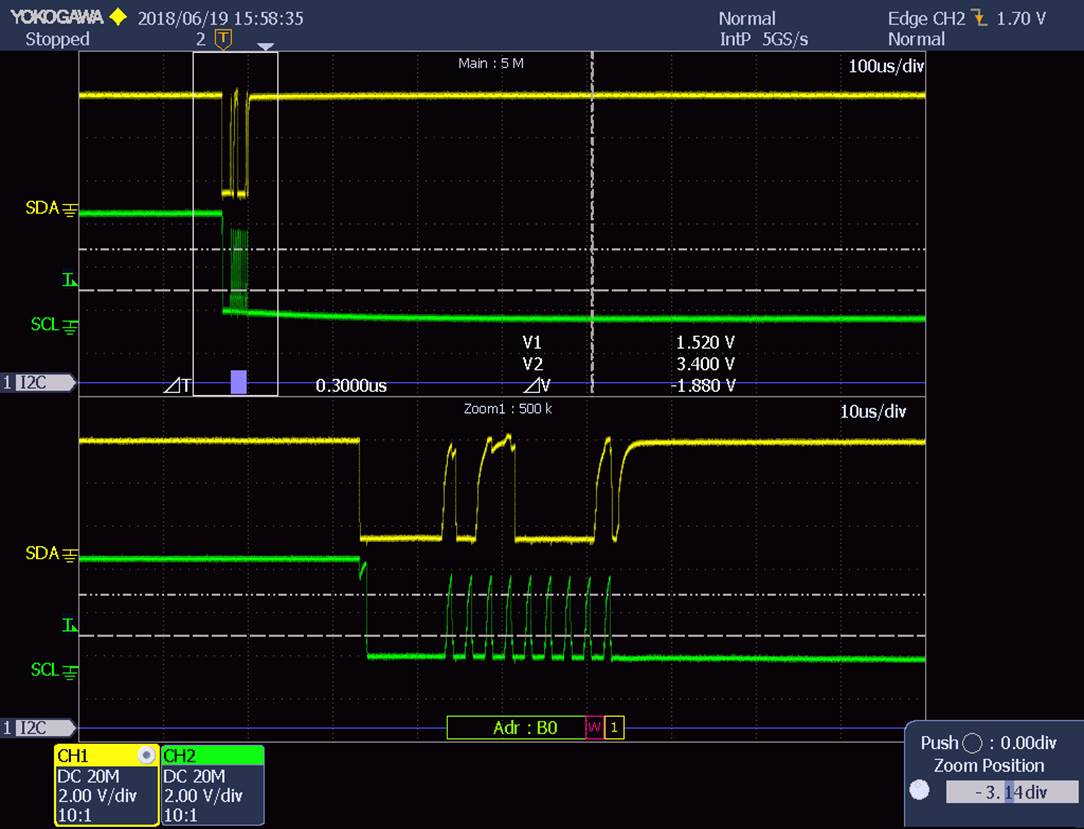The height and width of the screenshot is (829, 1084).
Task: Click the delta T value 0.3000us
Action: 351,385
